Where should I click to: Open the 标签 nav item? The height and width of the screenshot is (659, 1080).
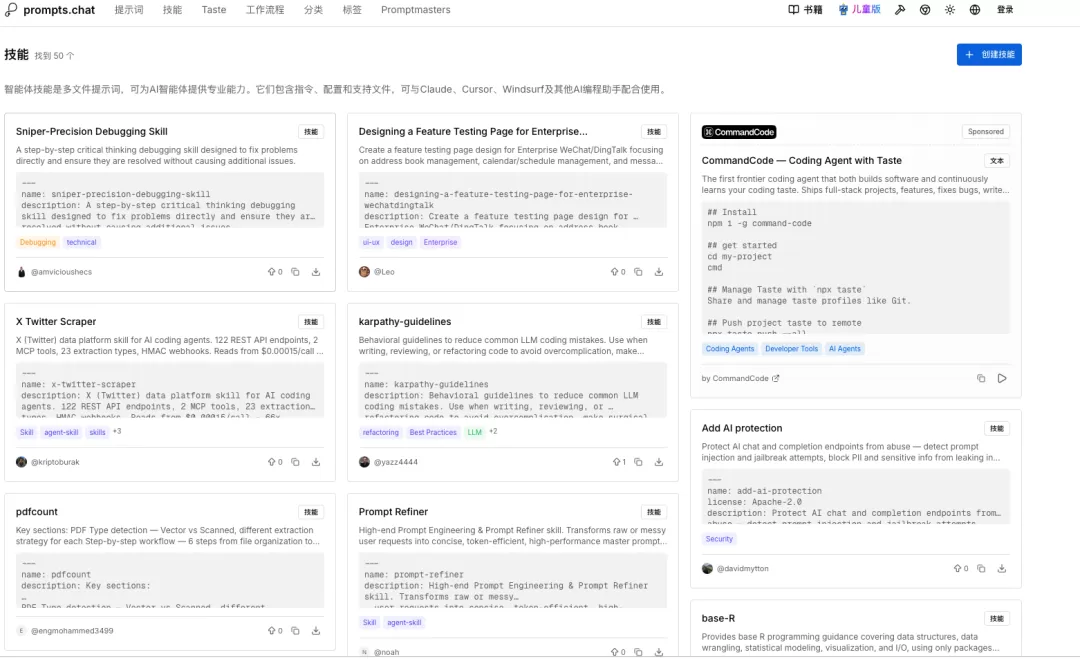click(352, 10)
